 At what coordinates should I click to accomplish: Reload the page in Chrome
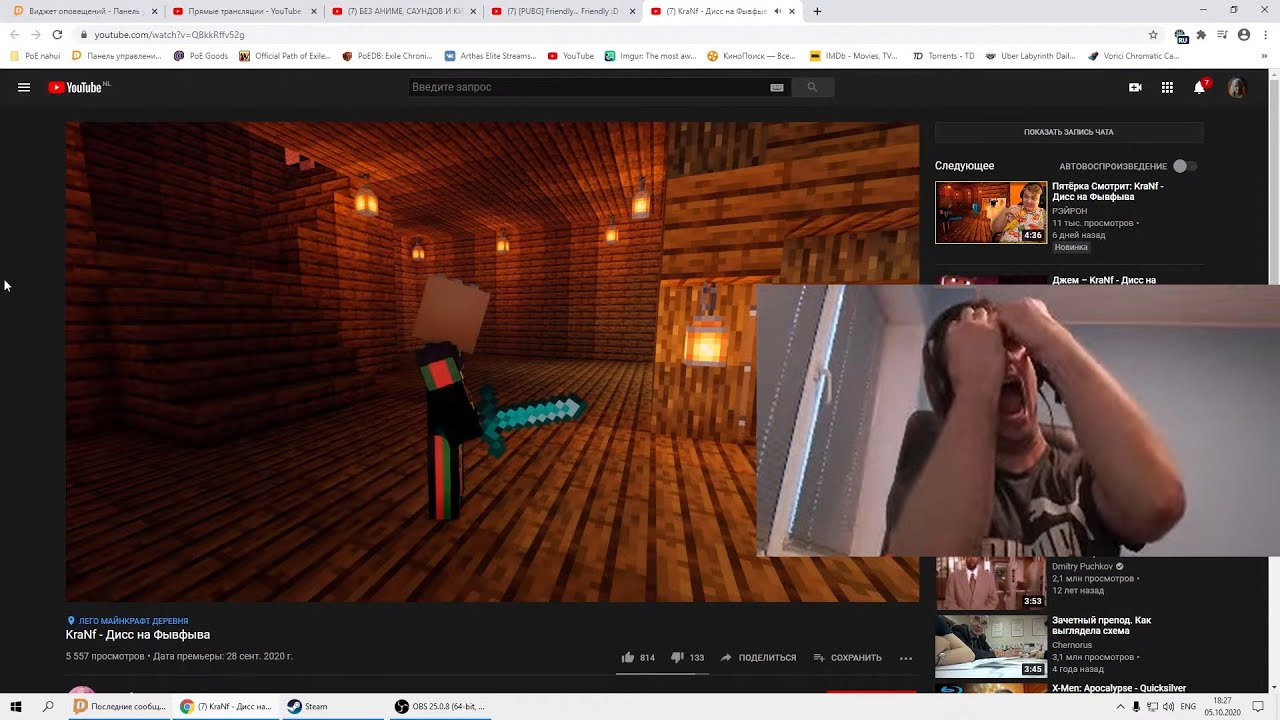[57, 34]
